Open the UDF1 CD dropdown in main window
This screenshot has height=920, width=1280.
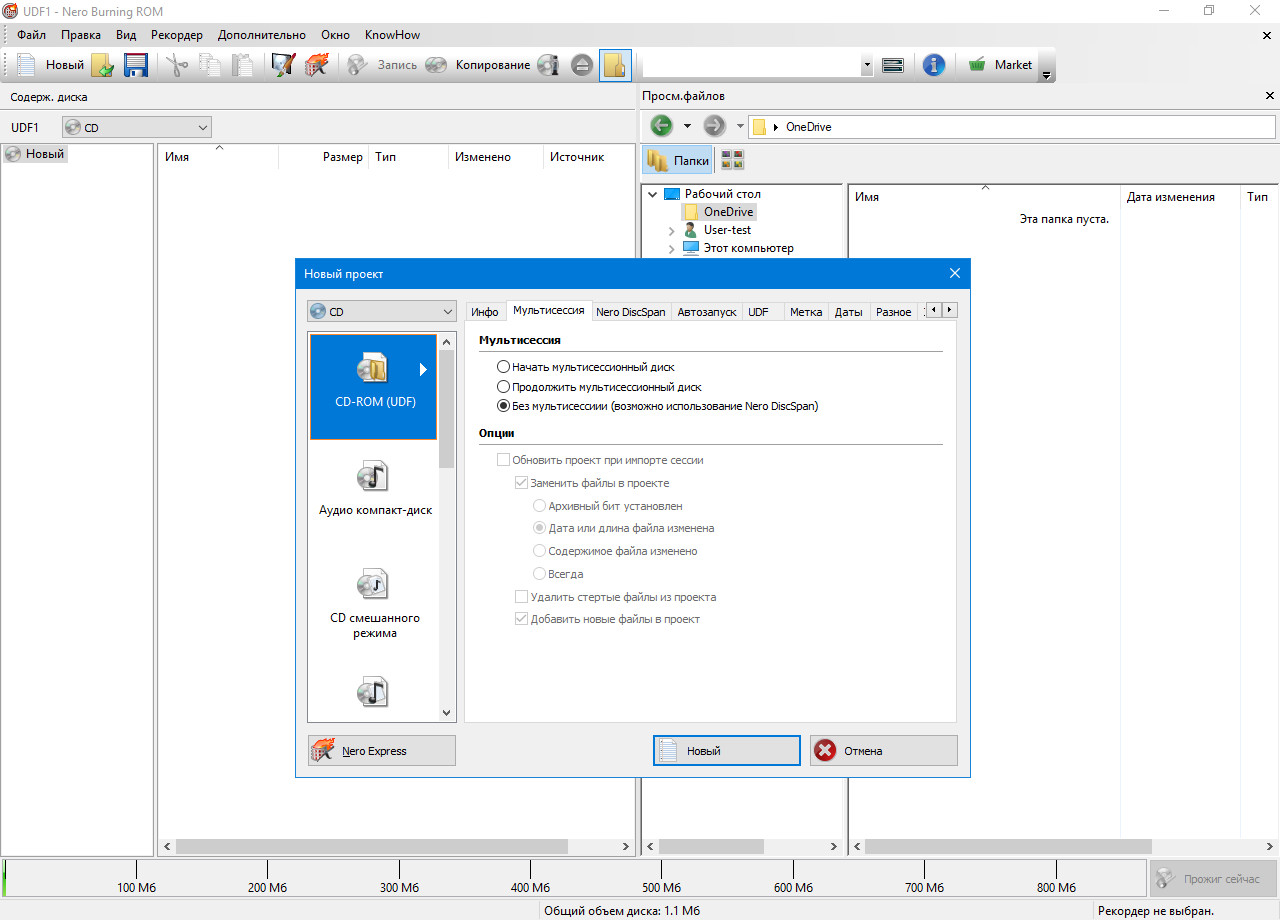pos(137,128)
